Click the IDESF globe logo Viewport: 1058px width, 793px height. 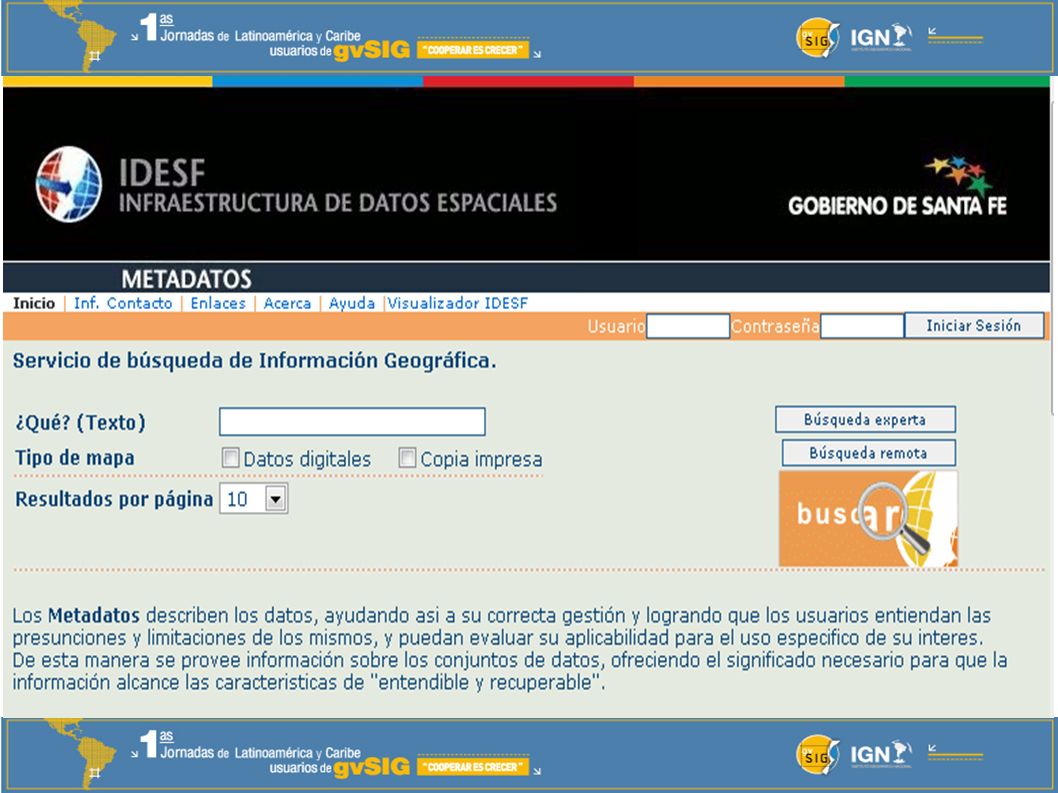point(69,184)
